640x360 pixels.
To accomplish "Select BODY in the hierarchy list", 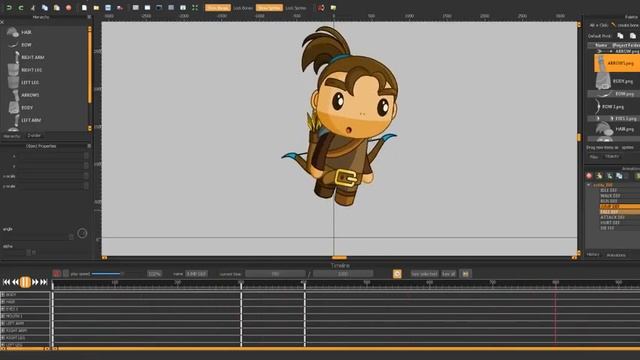I will pyautogui.click(x=27, y=108).
